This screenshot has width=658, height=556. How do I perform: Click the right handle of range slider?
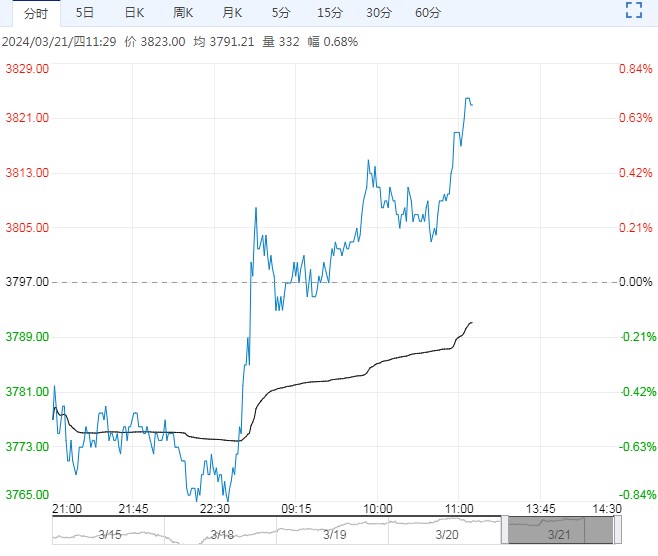tap(618, 530)
